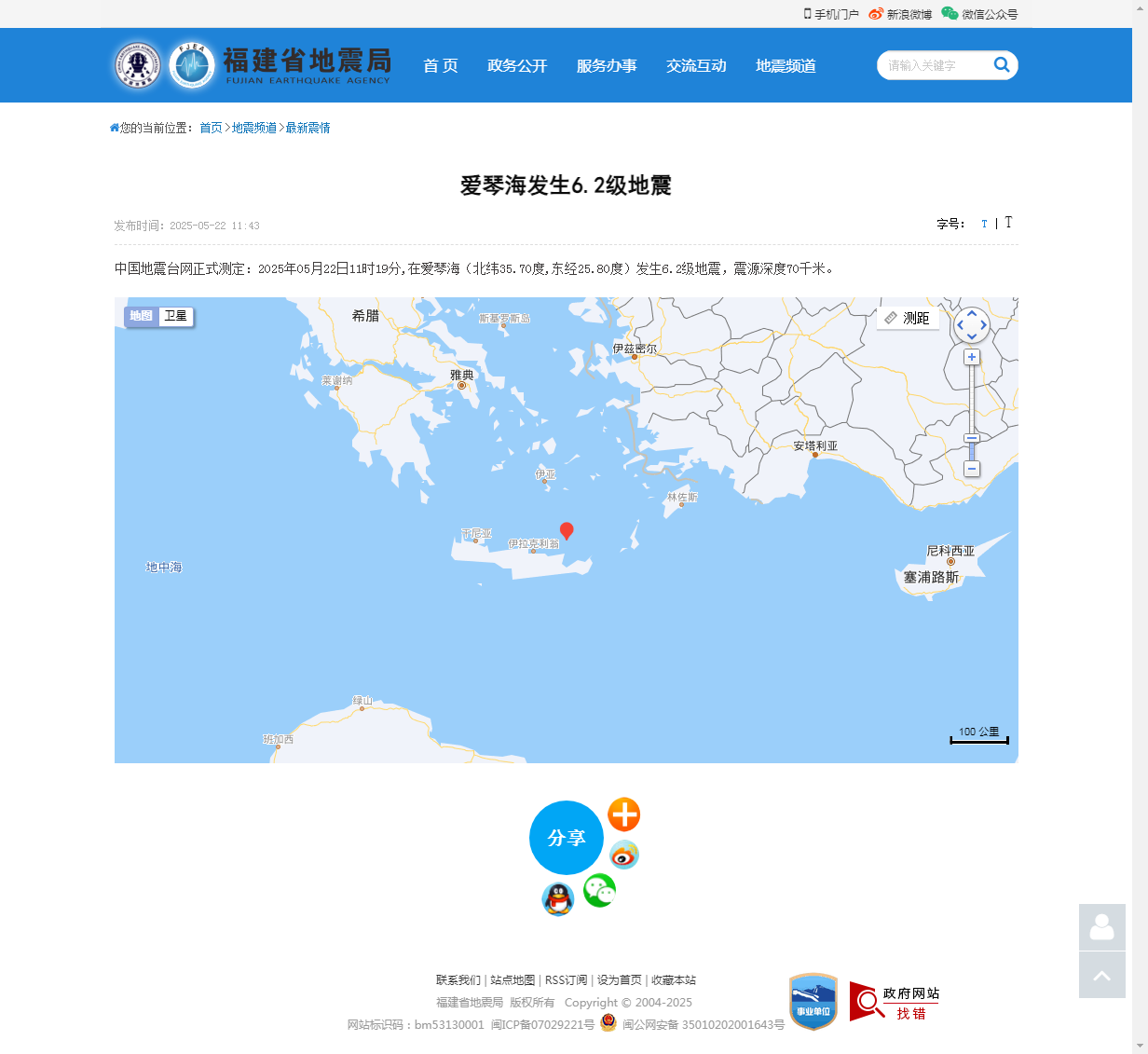Open the 地震频道 menu item

[785, 65]
